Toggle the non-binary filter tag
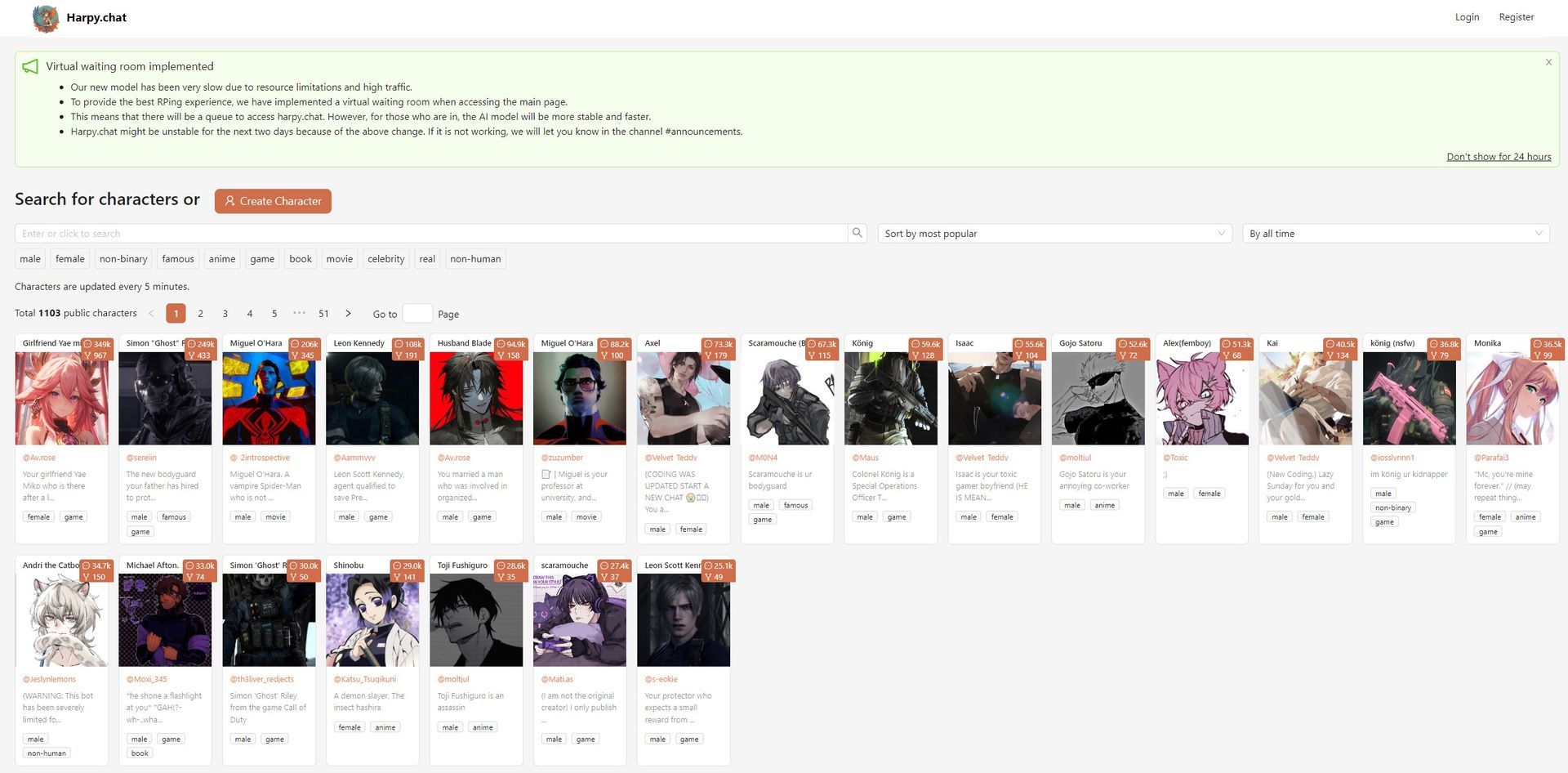Screen dimensions: 1568x773 point(123,259)
